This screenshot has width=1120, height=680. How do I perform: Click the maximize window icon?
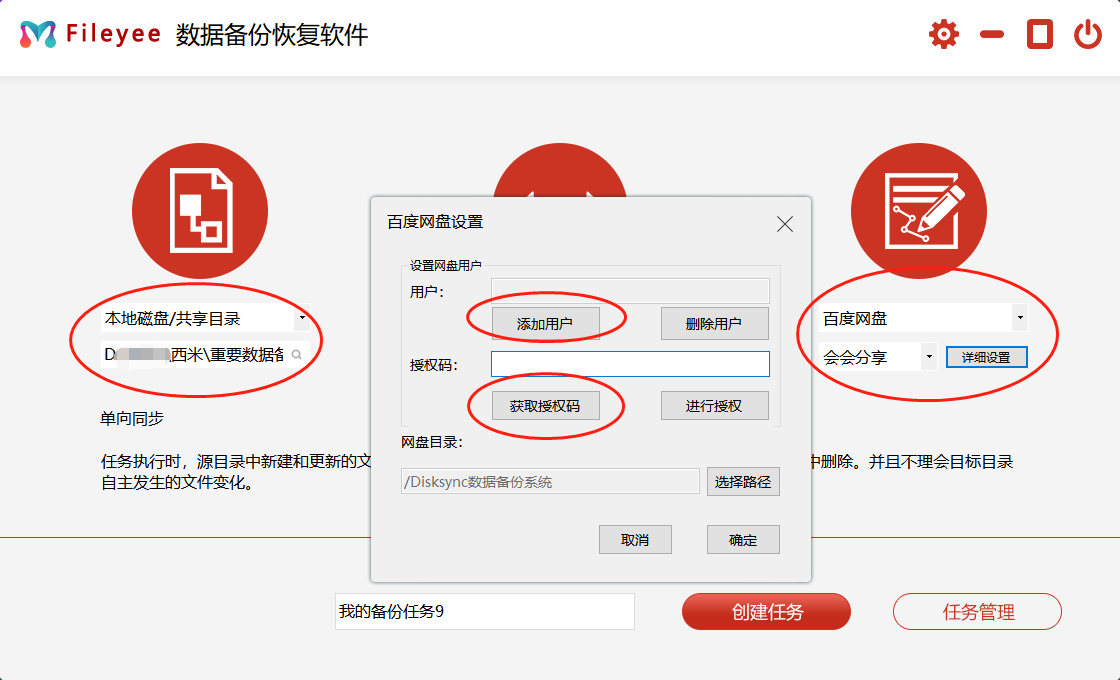pyautogui.click(x=1040, y=35)
